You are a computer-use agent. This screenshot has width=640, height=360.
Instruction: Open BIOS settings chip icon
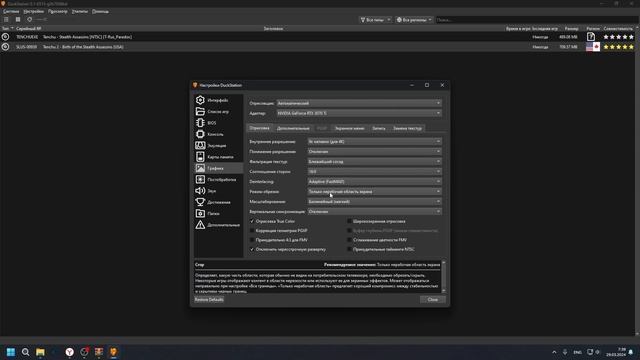[200, 122]
